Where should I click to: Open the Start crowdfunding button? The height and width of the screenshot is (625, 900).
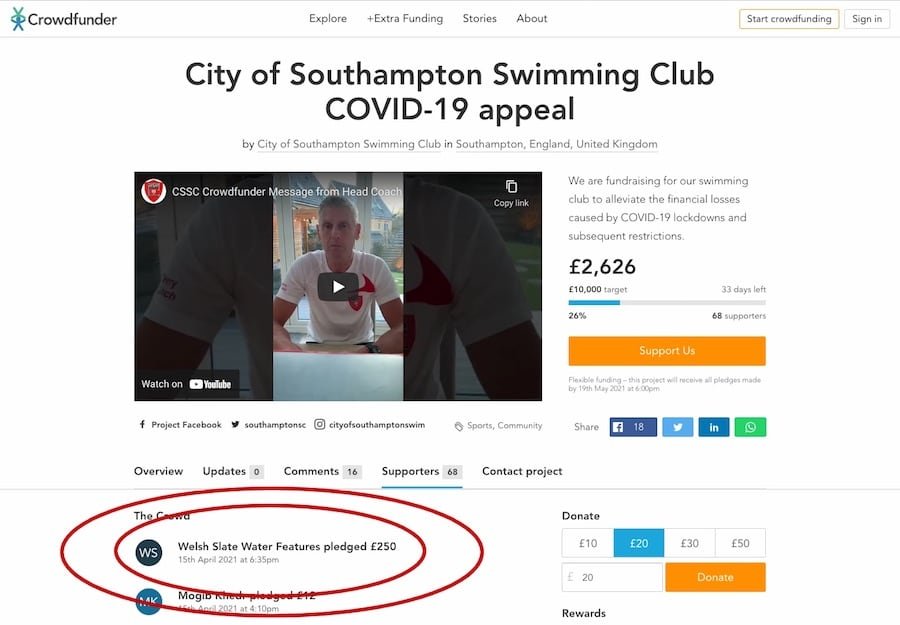point(789,19)
